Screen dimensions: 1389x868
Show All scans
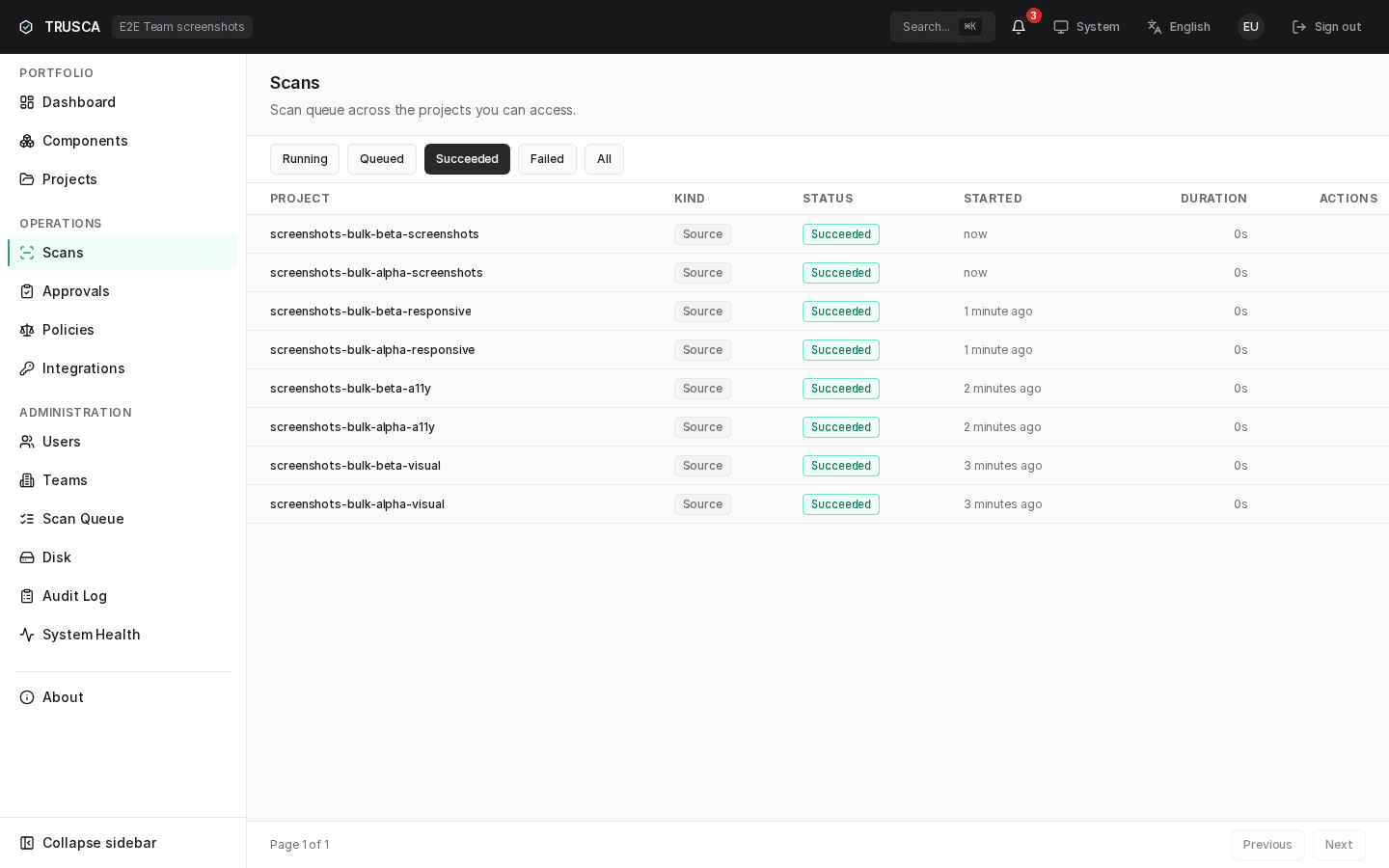click(x=604, y=159)
